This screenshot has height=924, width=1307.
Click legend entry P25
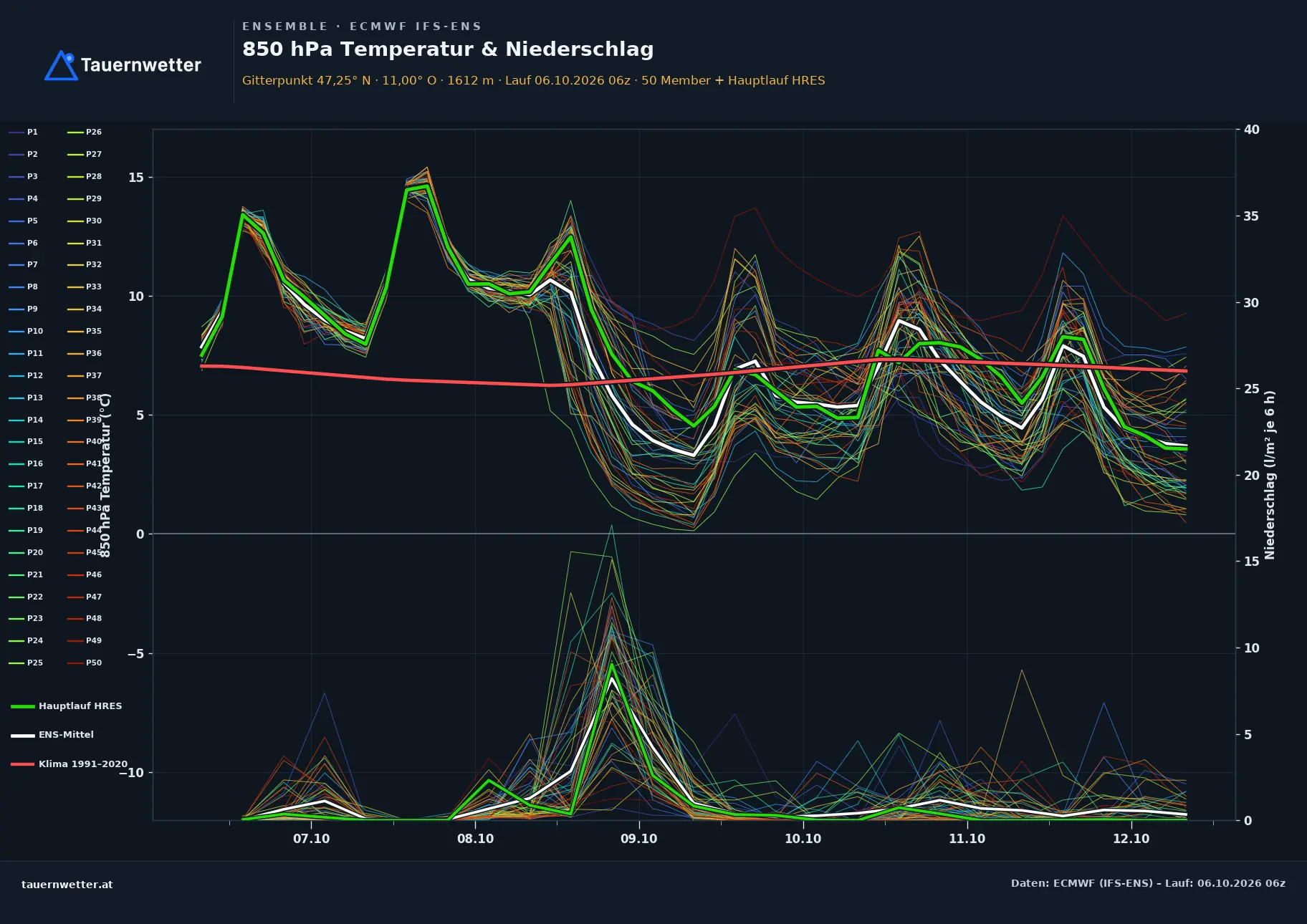click(26, 663)
